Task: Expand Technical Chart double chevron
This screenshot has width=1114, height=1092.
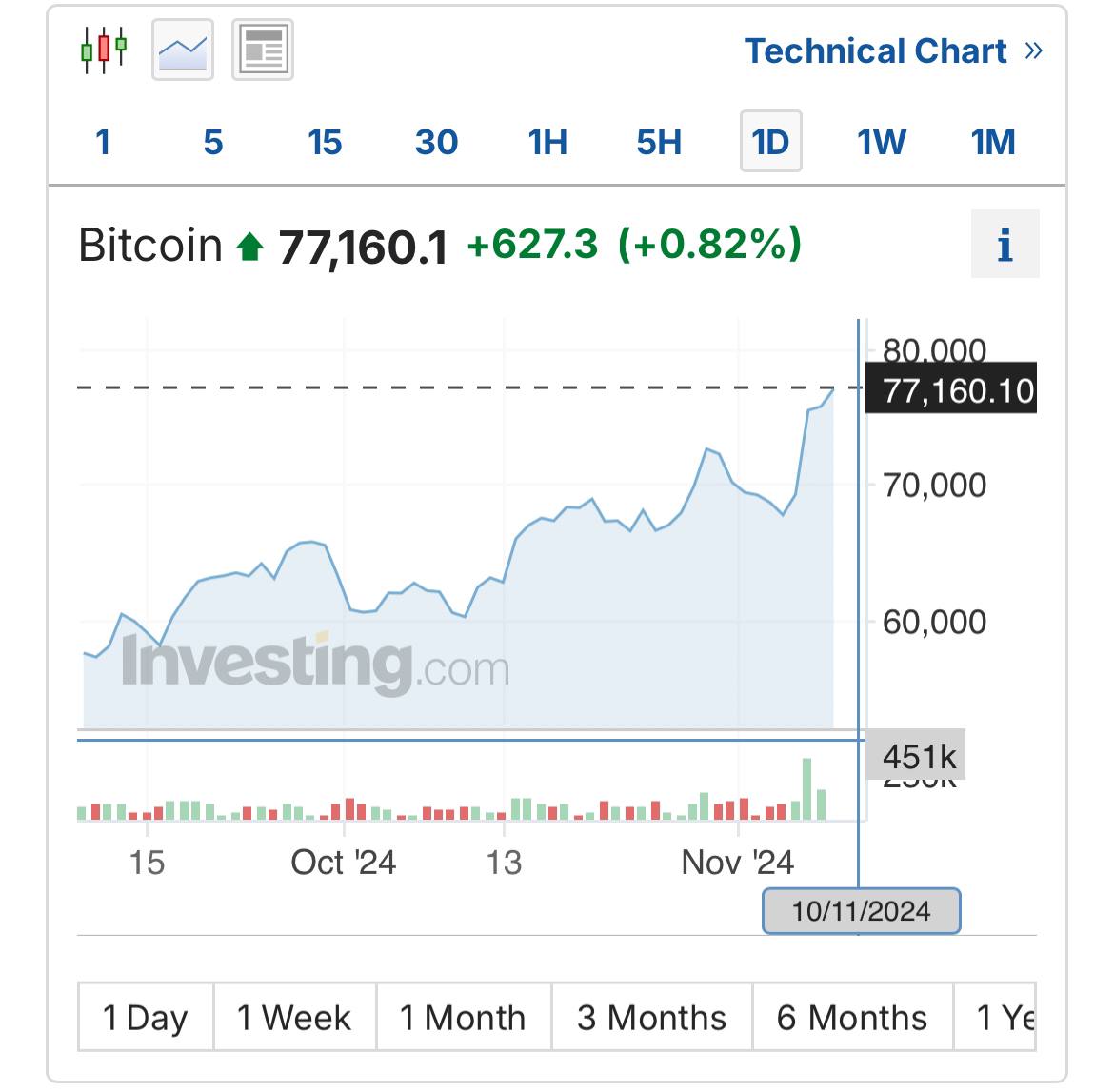Action: tap(1033, 50)
